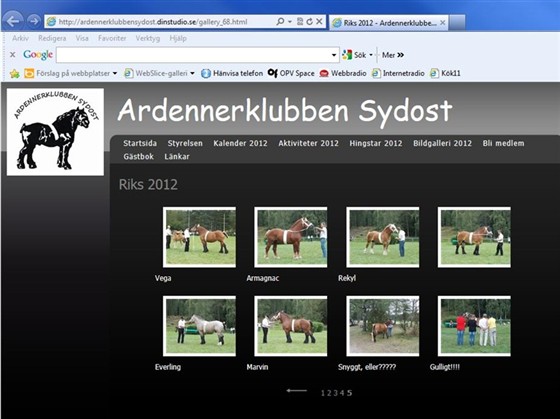The width and height of the screenshot is (560, 419).
Task: Click the Bli medlem link
Action: point(504,143)
